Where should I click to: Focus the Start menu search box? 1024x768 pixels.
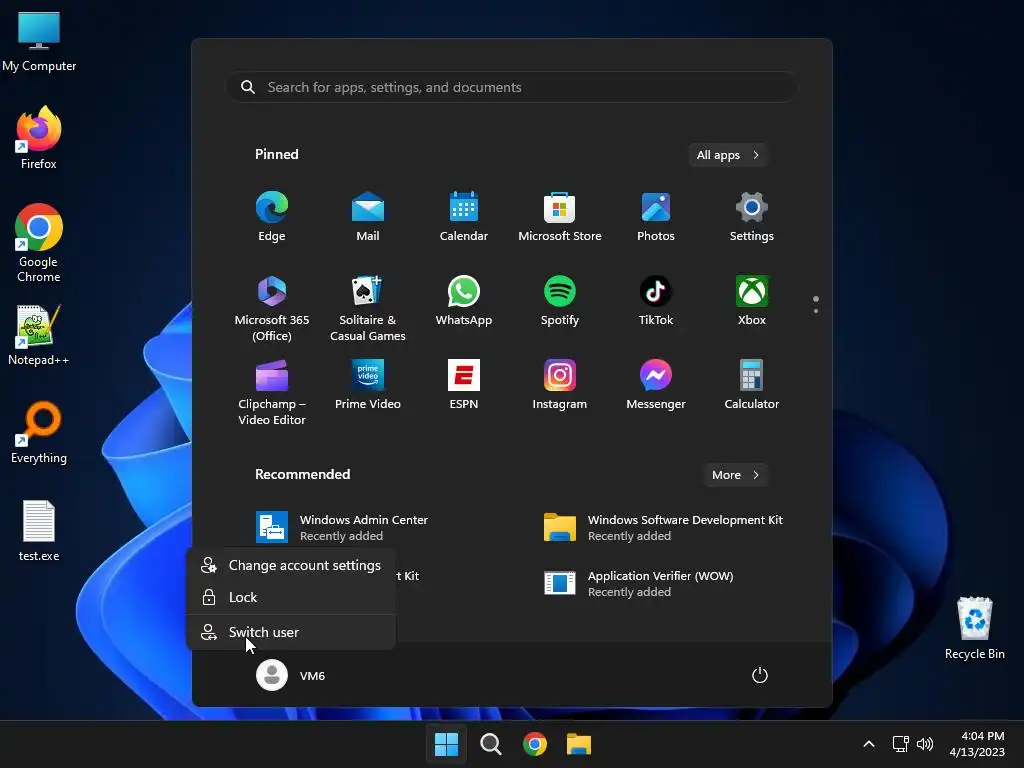[x=512, y=87]
